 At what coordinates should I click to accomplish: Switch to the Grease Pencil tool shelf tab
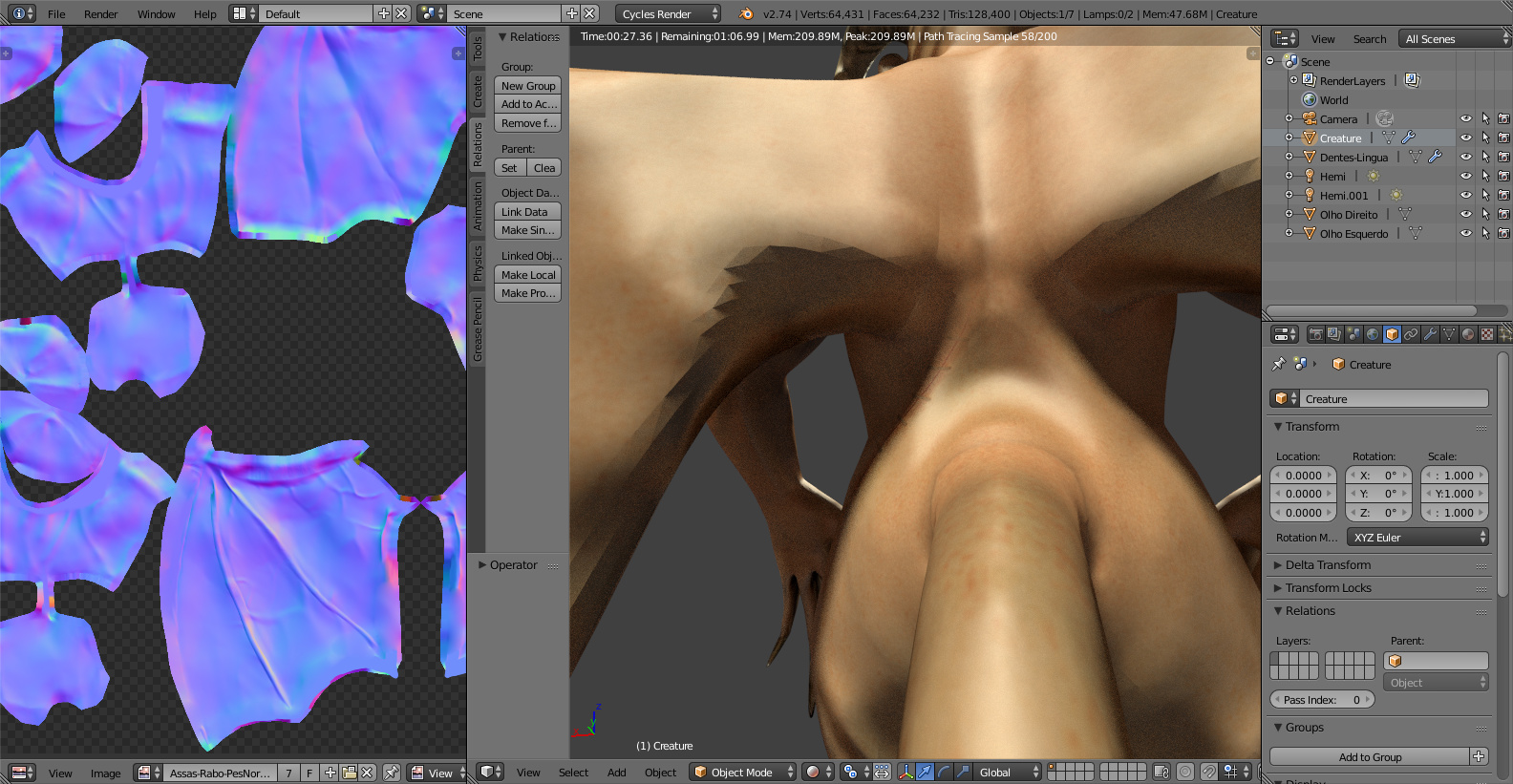pos(478,328)
